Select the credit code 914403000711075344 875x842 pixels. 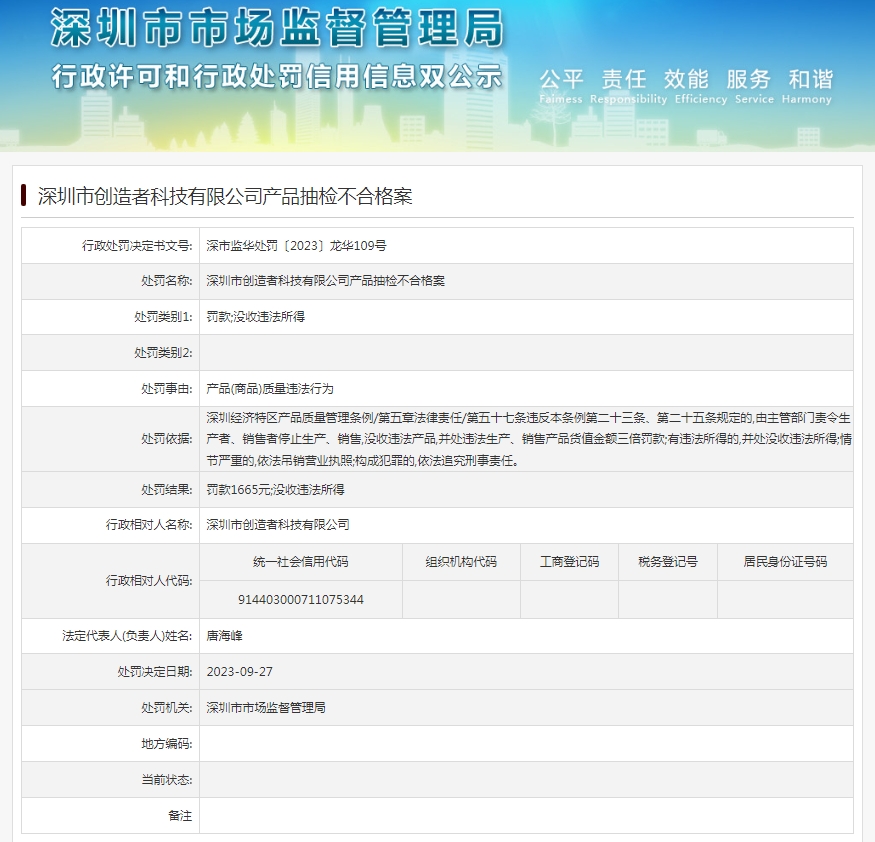(301, 599)
